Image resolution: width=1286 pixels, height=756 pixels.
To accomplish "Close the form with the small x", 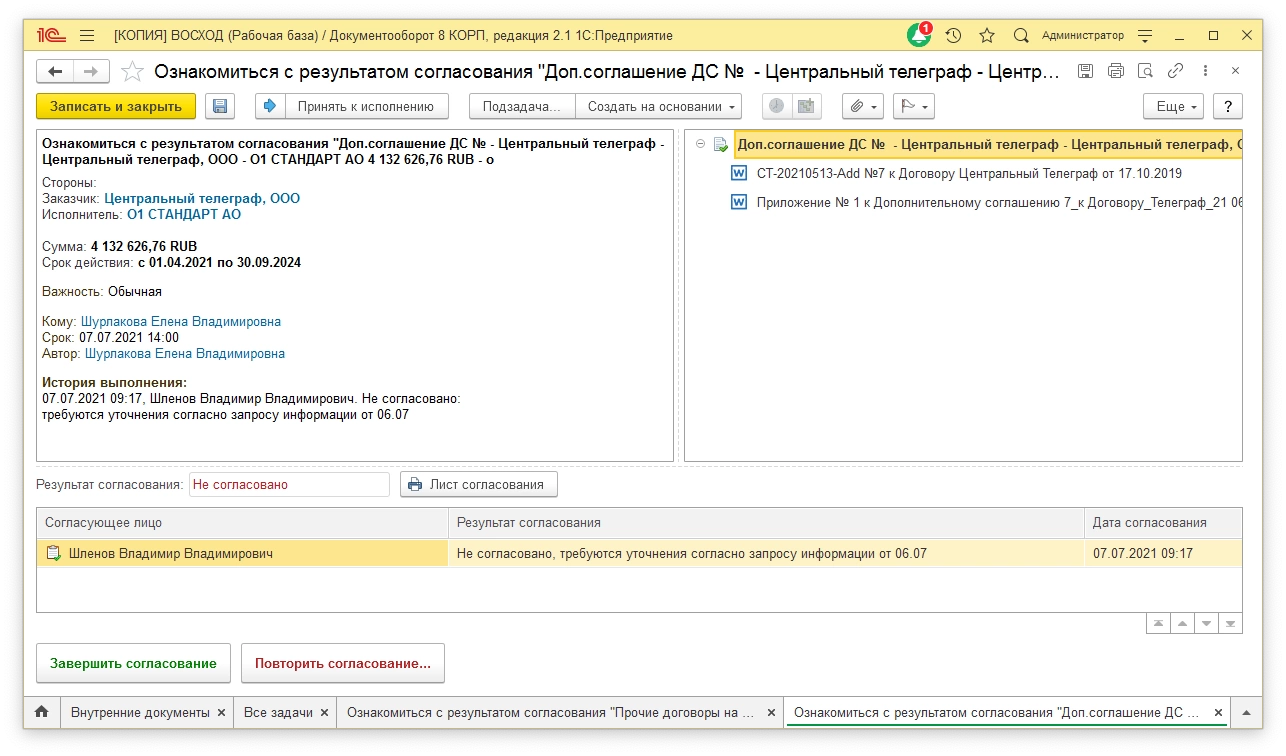I will [x=1235, y=71].
